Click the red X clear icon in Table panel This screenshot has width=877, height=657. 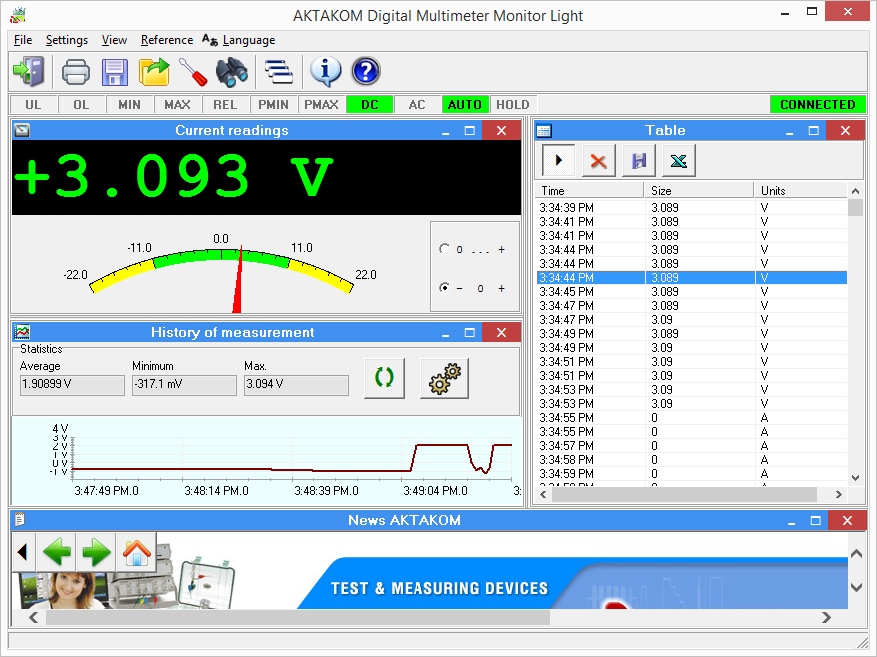pyautogui.click(x=598, y=160)
